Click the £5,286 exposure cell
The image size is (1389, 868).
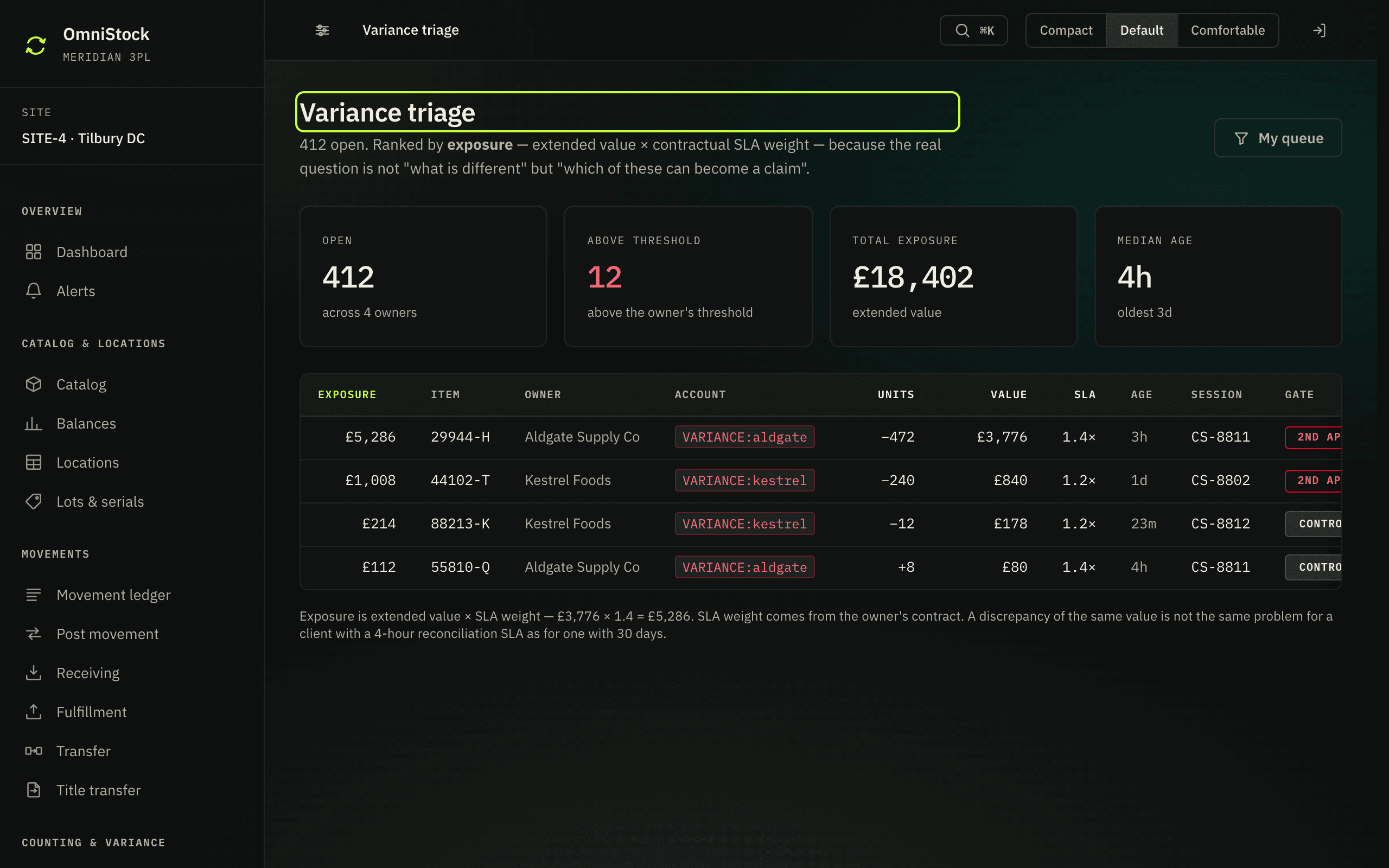[x=370, y=437]
